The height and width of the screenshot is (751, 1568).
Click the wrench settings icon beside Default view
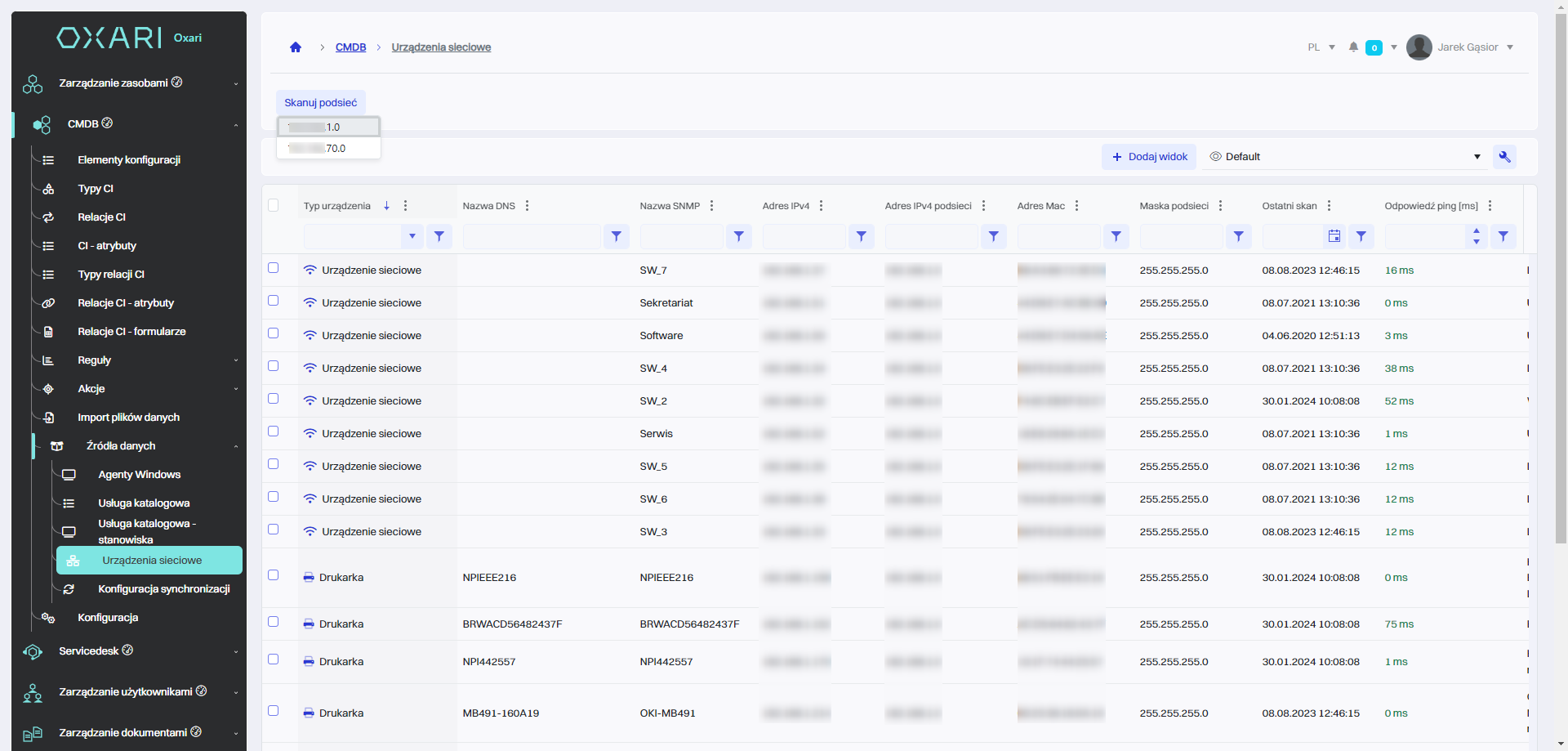coord(1504,157)
